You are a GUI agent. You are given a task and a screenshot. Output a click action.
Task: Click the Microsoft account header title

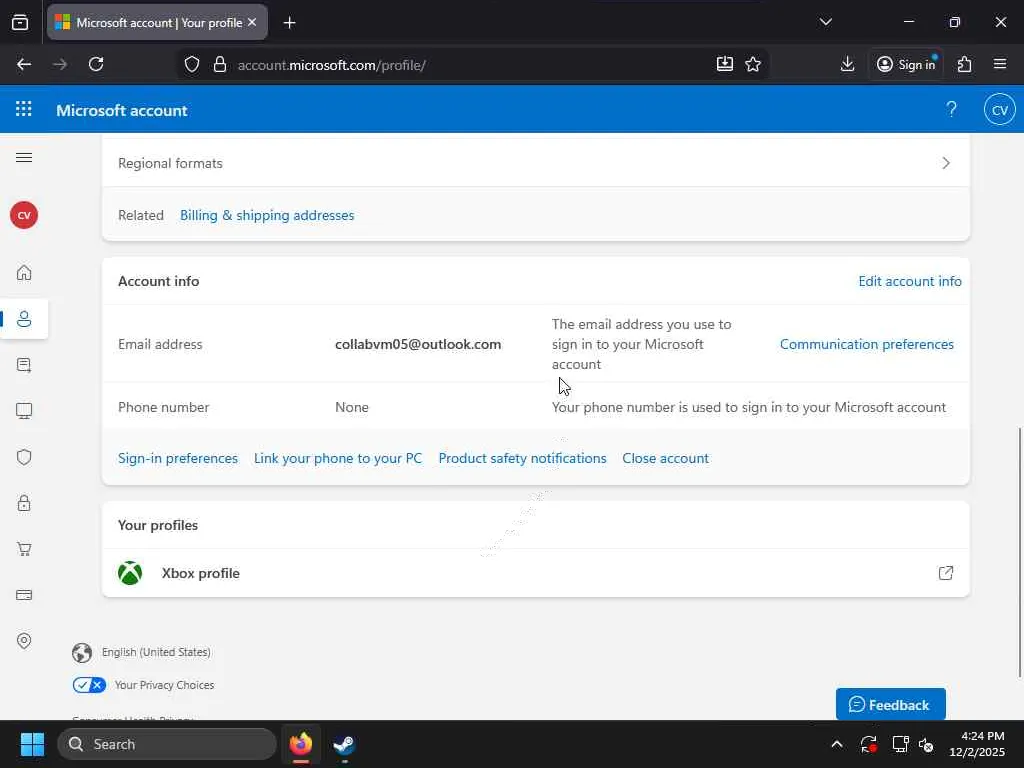[x=122, y=110]
